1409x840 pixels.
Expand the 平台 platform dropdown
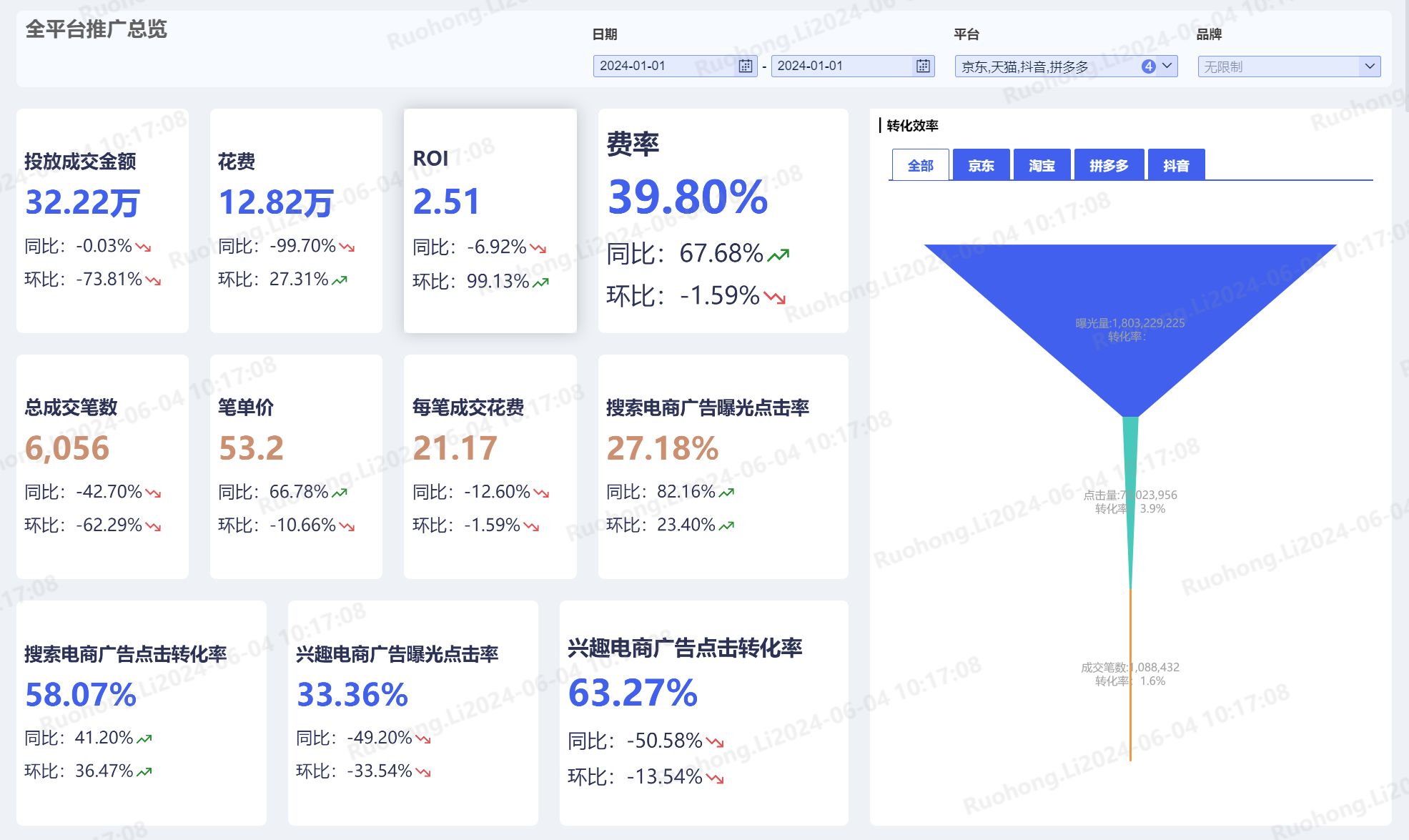(x=1167, y=66)
